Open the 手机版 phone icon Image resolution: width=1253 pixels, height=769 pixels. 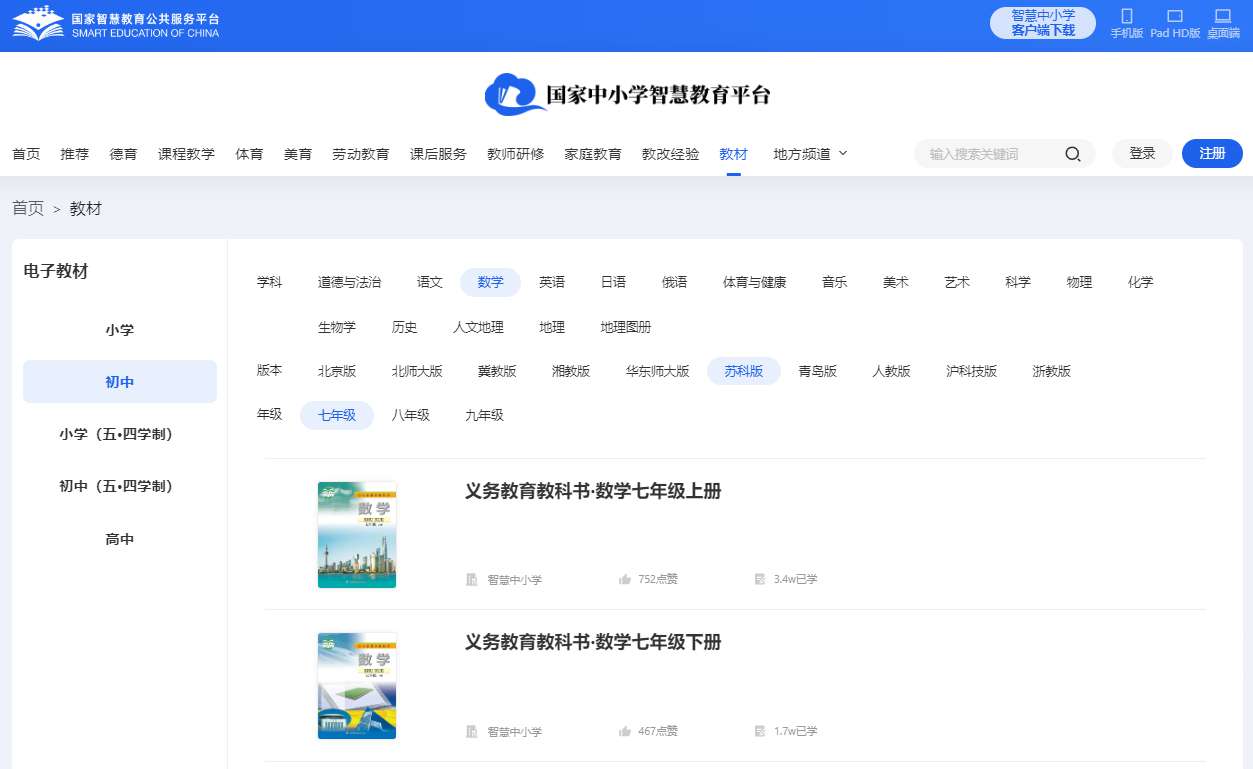click(x=1127, y=16)
